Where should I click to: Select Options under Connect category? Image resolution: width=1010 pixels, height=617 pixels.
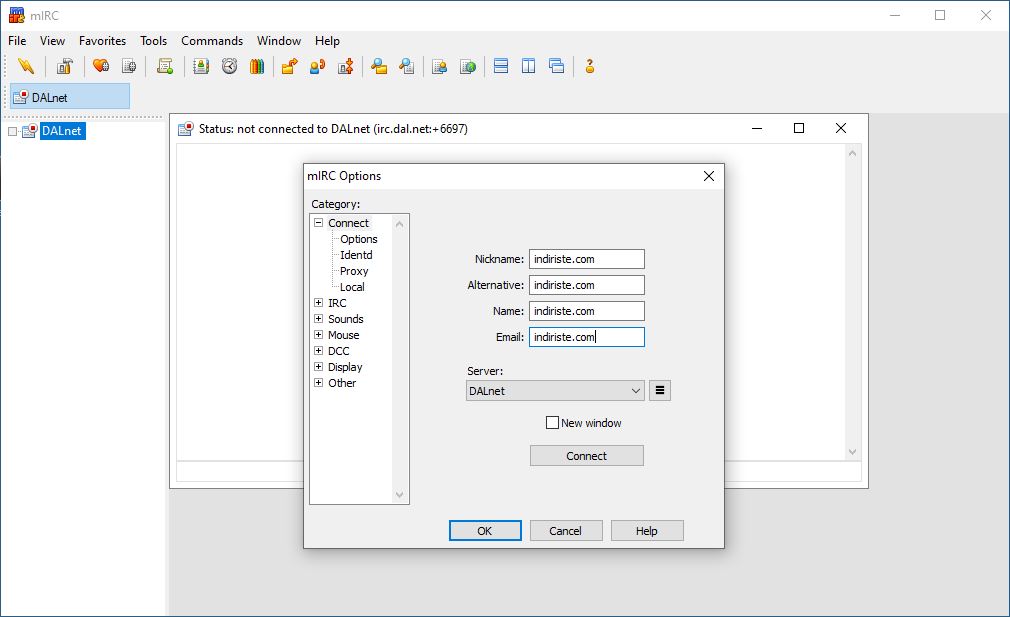point(359,239)
